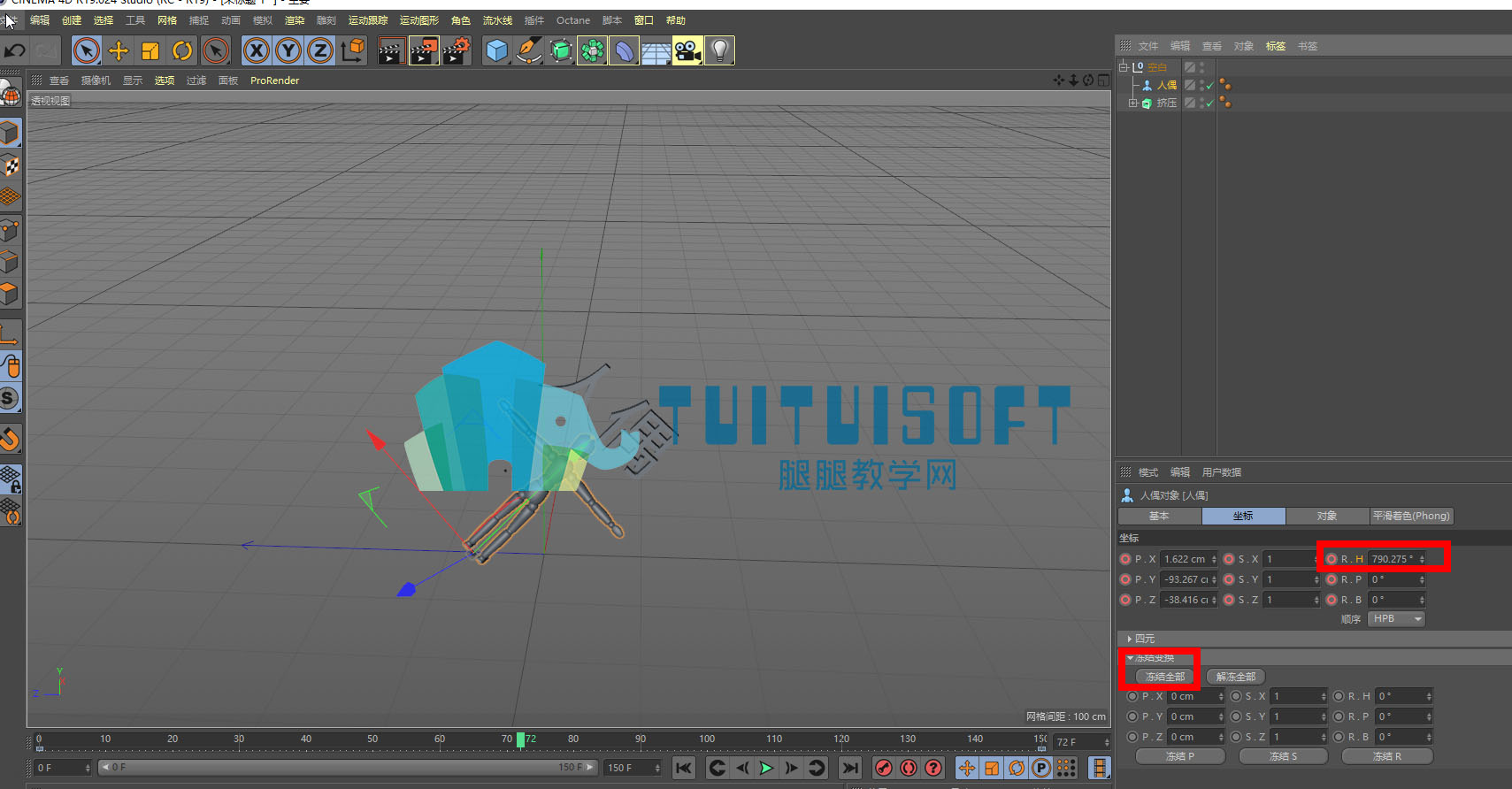Image resolution: width=1512 pixels, height=789 pixels.
Task: Select the Move tool in top toolbar
Action: [x=119, y=51]
